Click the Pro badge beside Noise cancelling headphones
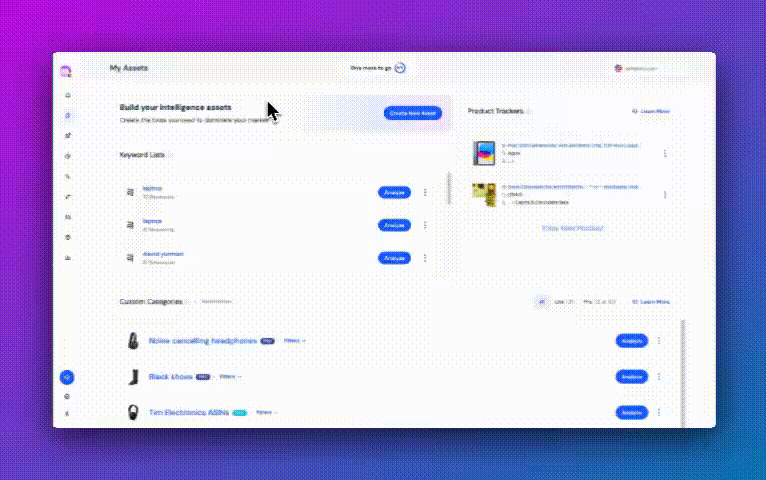766x480 pixels. pyautogui.click(x=267, y=341)
